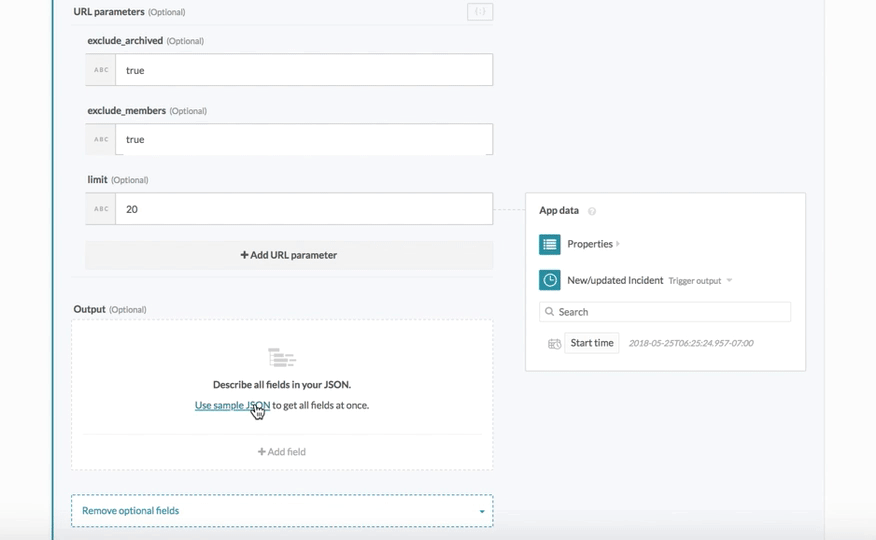Click the ABC type icon for limit
The height and width of the screenshot is (540, 876).
pyautogui.click(x=101, y=209)
